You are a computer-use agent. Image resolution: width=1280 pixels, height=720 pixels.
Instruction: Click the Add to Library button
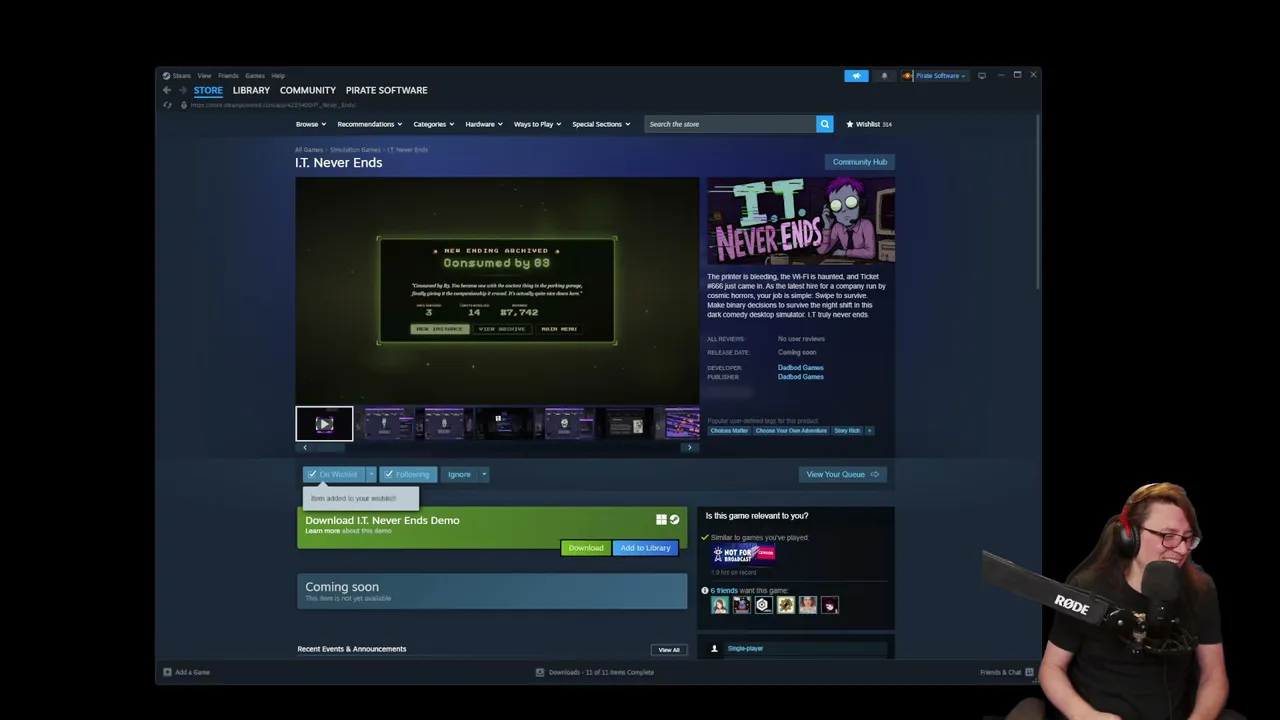point(645,548)
